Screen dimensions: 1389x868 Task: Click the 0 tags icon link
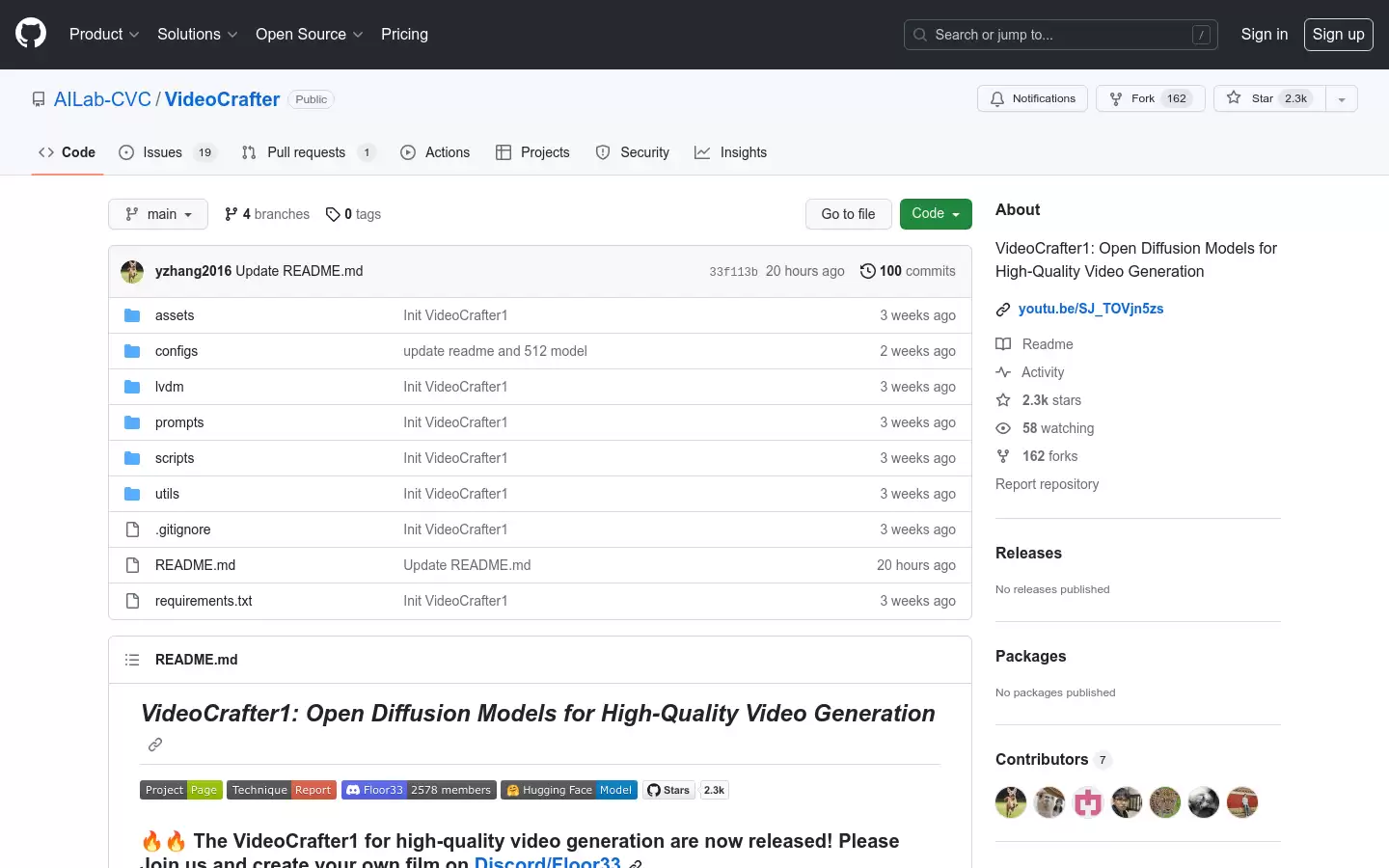[353, 214]
